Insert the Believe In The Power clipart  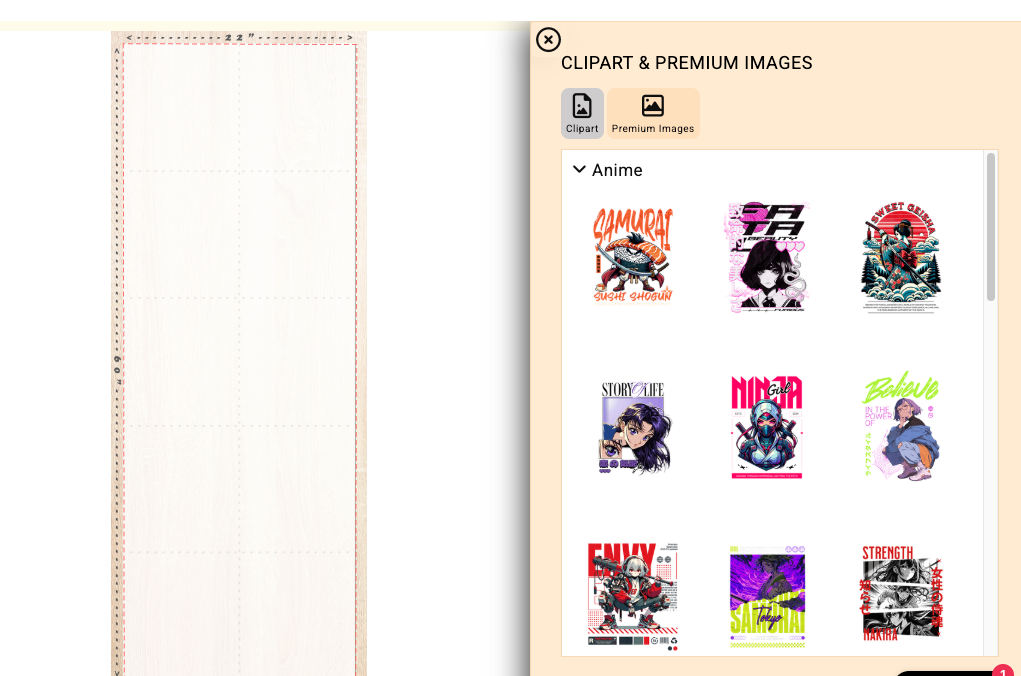coord(901,427)
